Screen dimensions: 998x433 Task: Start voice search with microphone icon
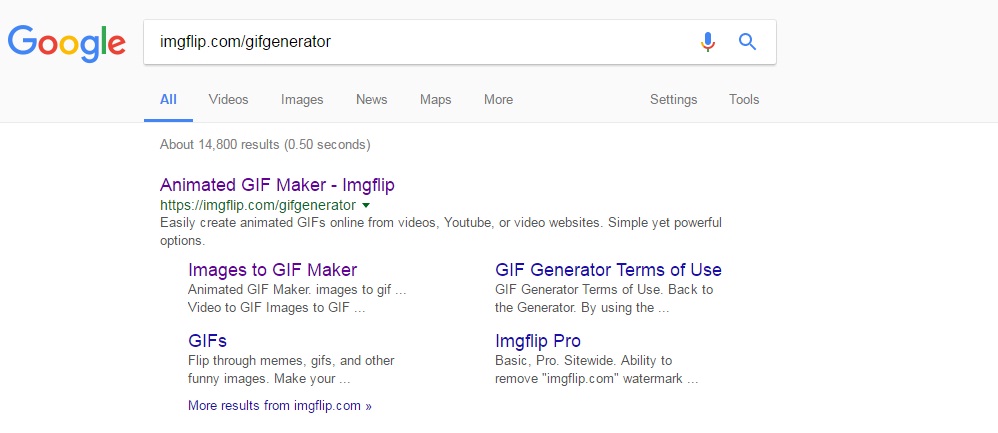click(x=707, y=42)
